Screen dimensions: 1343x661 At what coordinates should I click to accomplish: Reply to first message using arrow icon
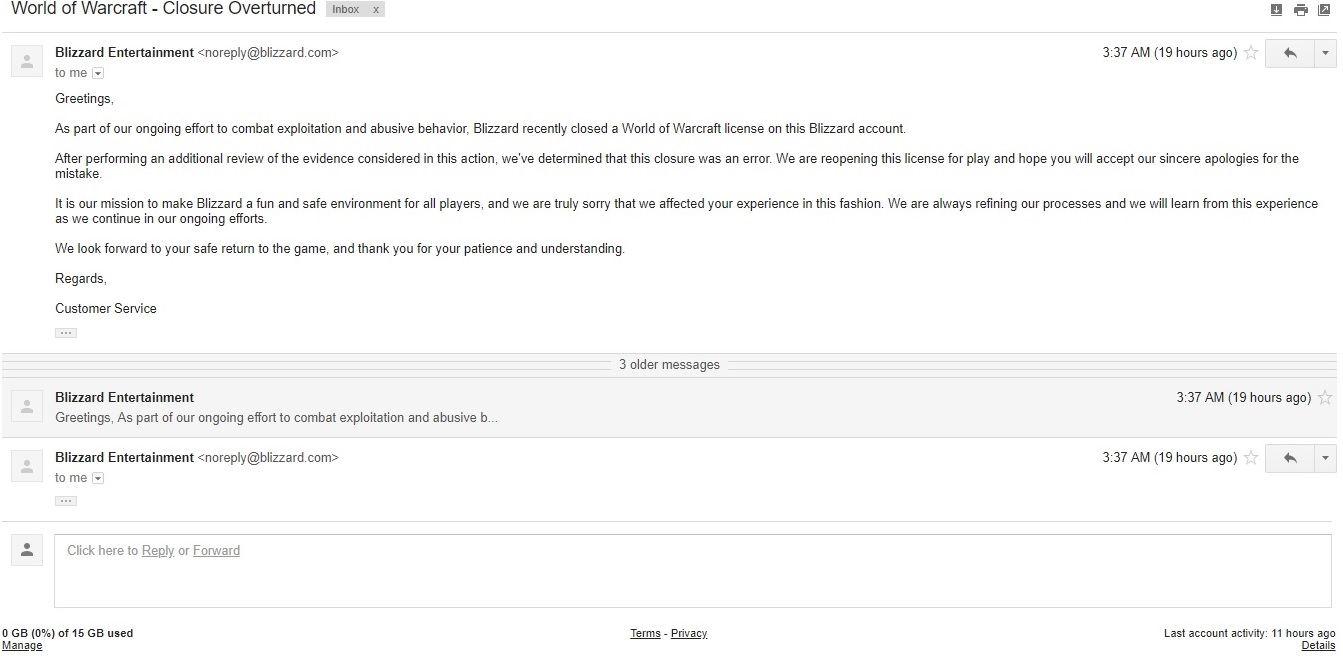1290,53
